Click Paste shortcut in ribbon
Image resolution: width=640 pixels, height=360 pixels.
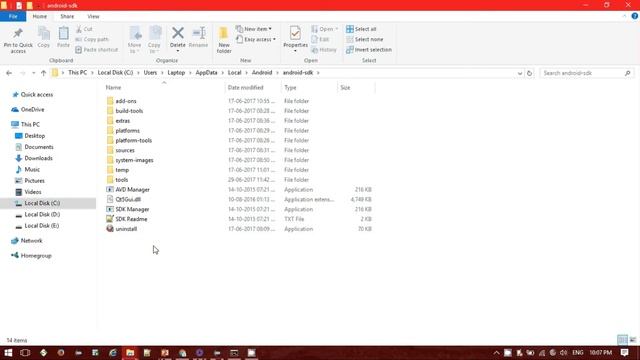(97, 49)
